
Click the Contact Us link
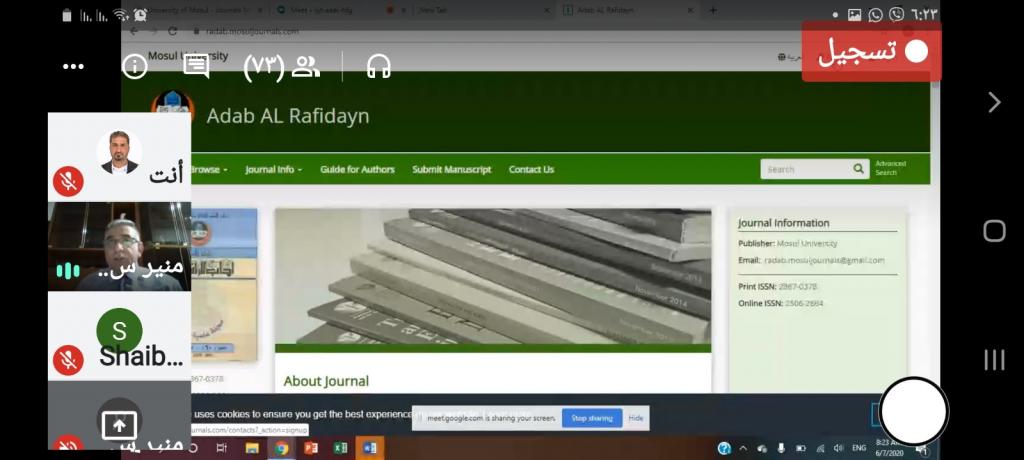[x=531, y=170]
